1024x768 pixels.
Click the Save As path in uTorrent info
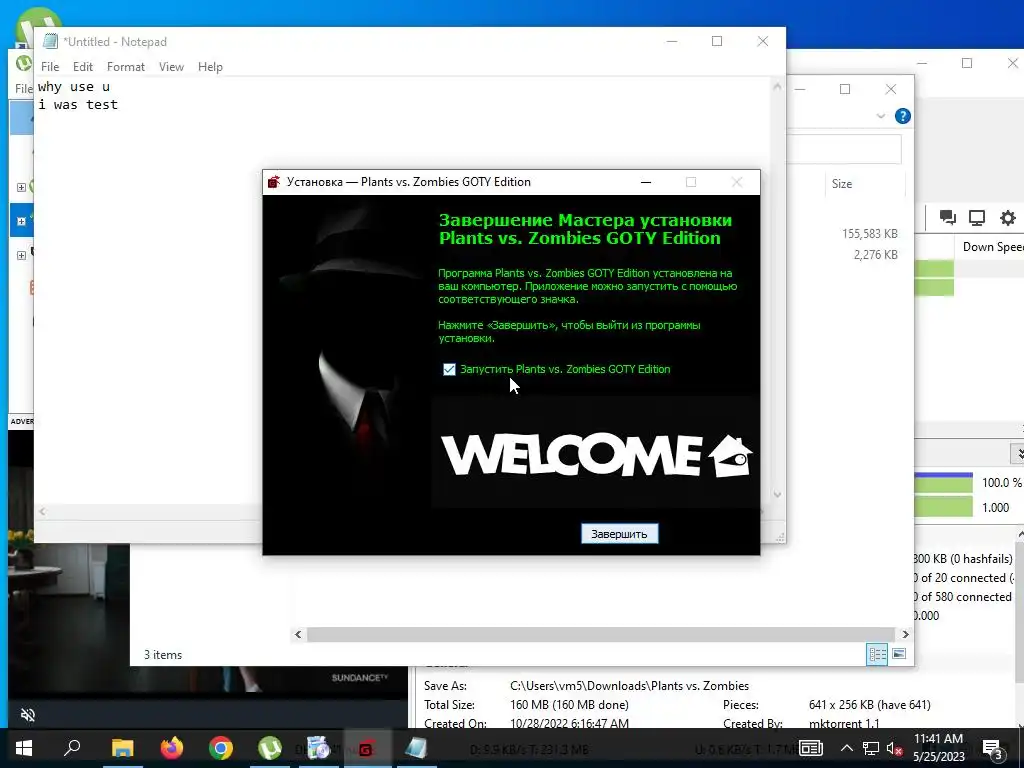(x=629, y=686)
